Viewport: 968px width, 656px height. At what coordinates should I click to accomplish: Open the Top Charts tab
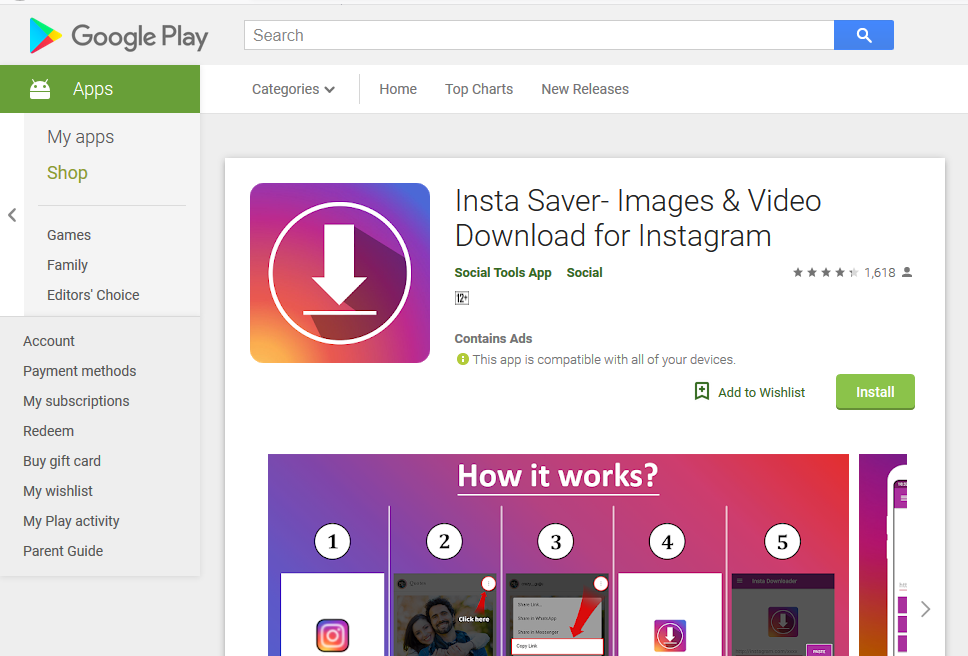tap(479, 89)
